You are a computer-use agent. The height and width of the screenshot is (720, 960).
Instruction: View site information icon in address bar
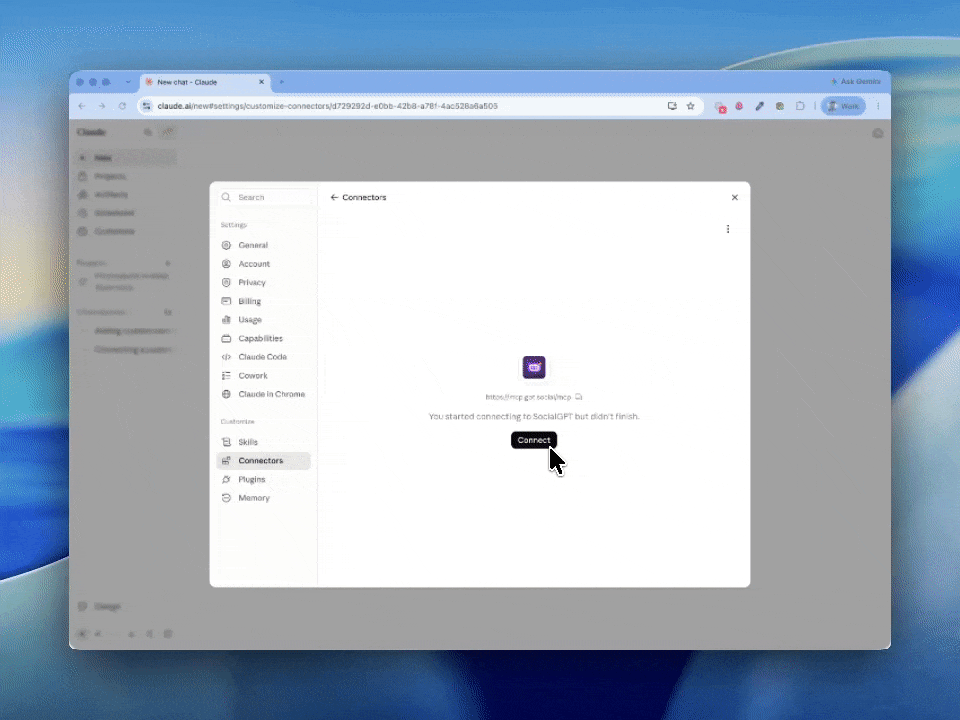[x=146, y=106]
